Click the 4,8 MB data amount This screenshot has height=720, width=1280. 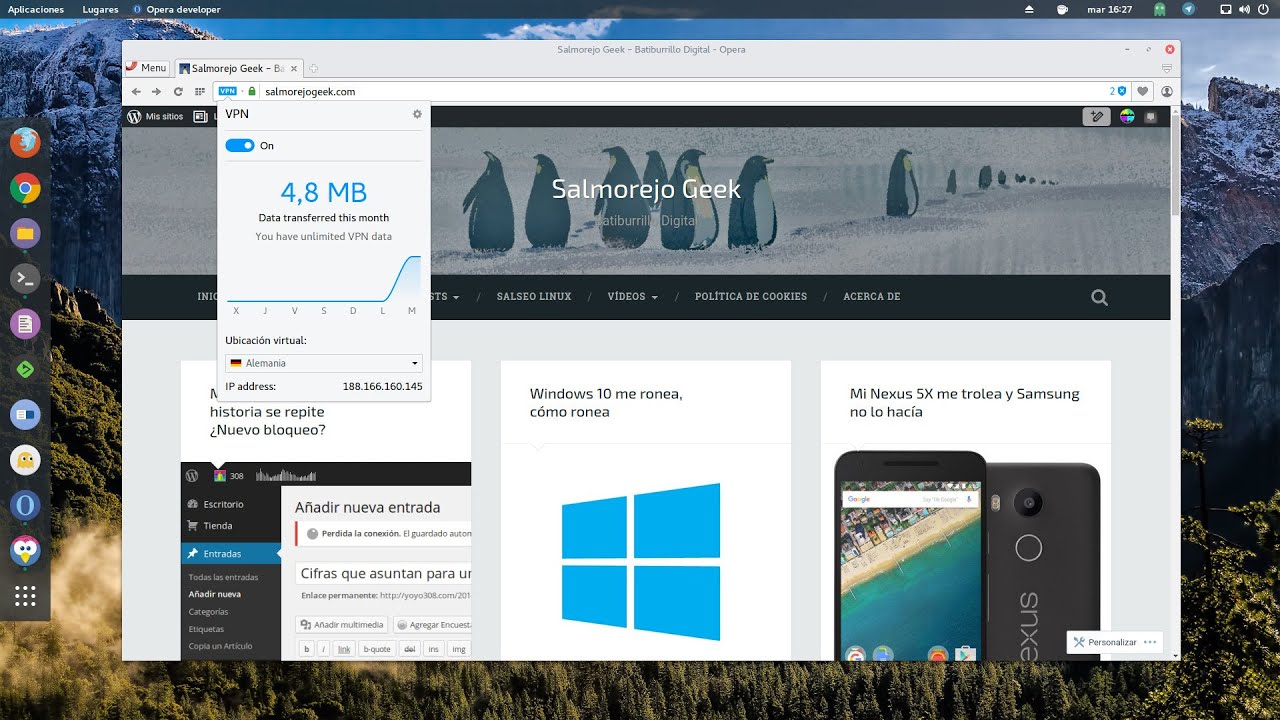click(323, 192)
